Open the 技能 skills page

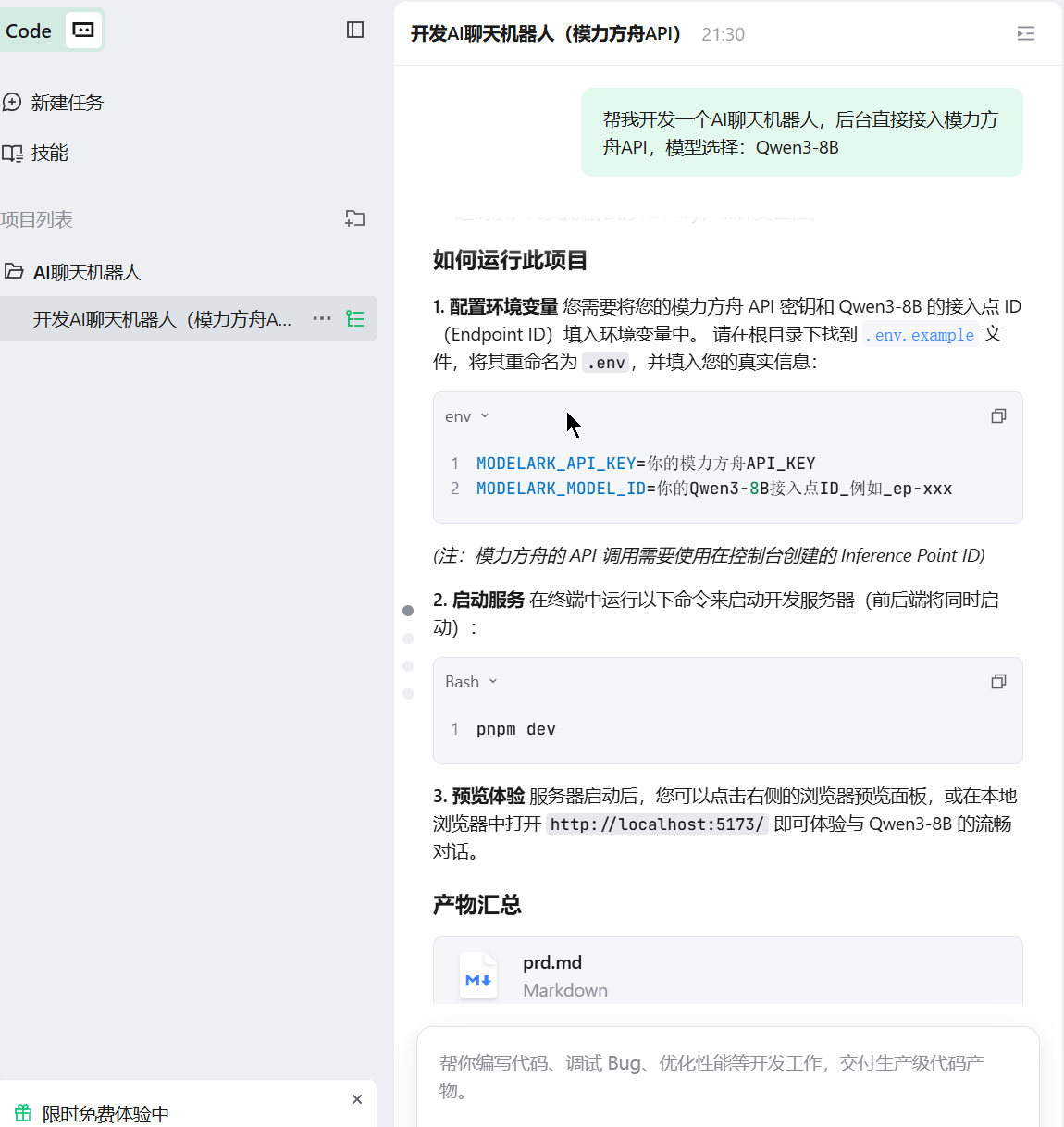(x=49, y=153)
